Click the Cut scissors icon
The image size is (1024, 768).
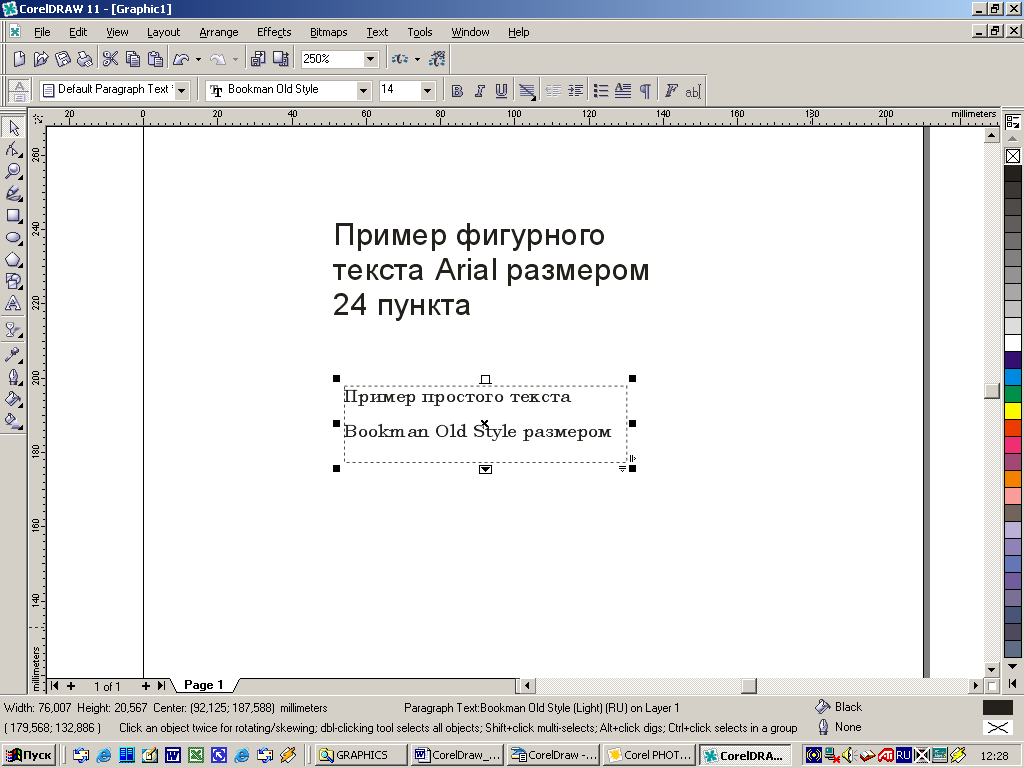[110, 59]
